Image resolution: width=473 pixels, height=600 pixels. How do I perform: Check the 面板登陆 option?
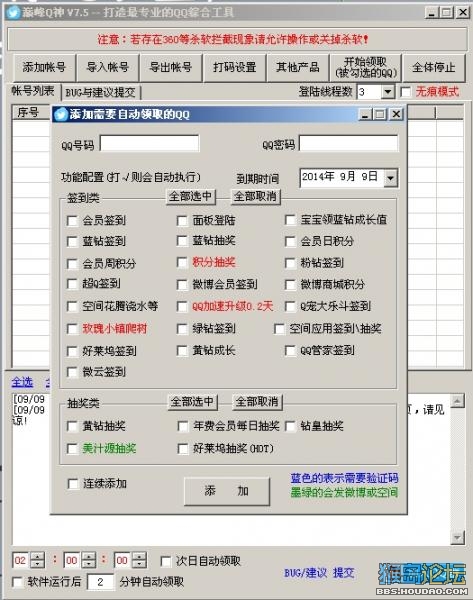coord(182,221)
